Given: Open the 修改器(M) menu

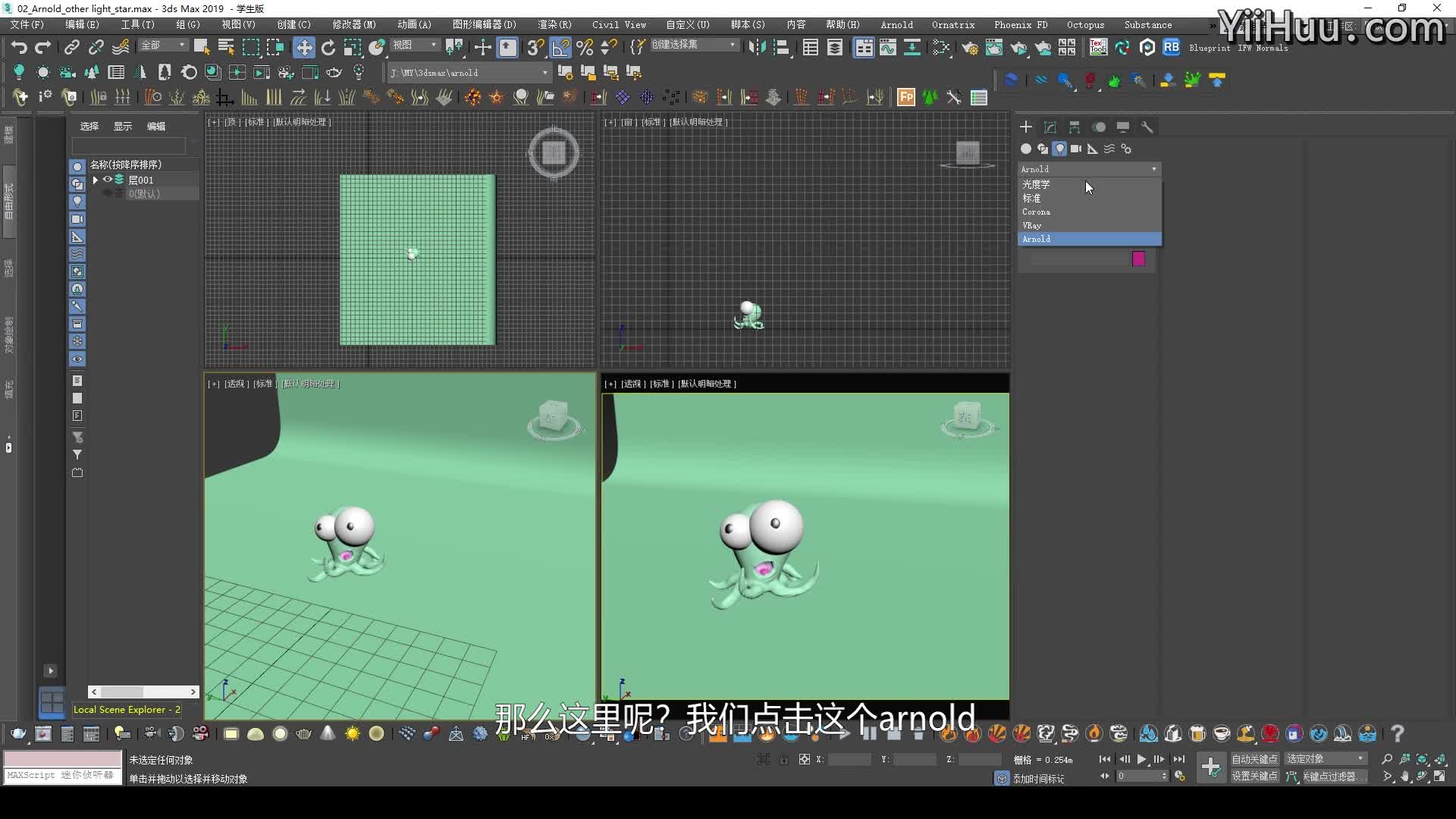Looking at the screenshot, I should point(354,25).
